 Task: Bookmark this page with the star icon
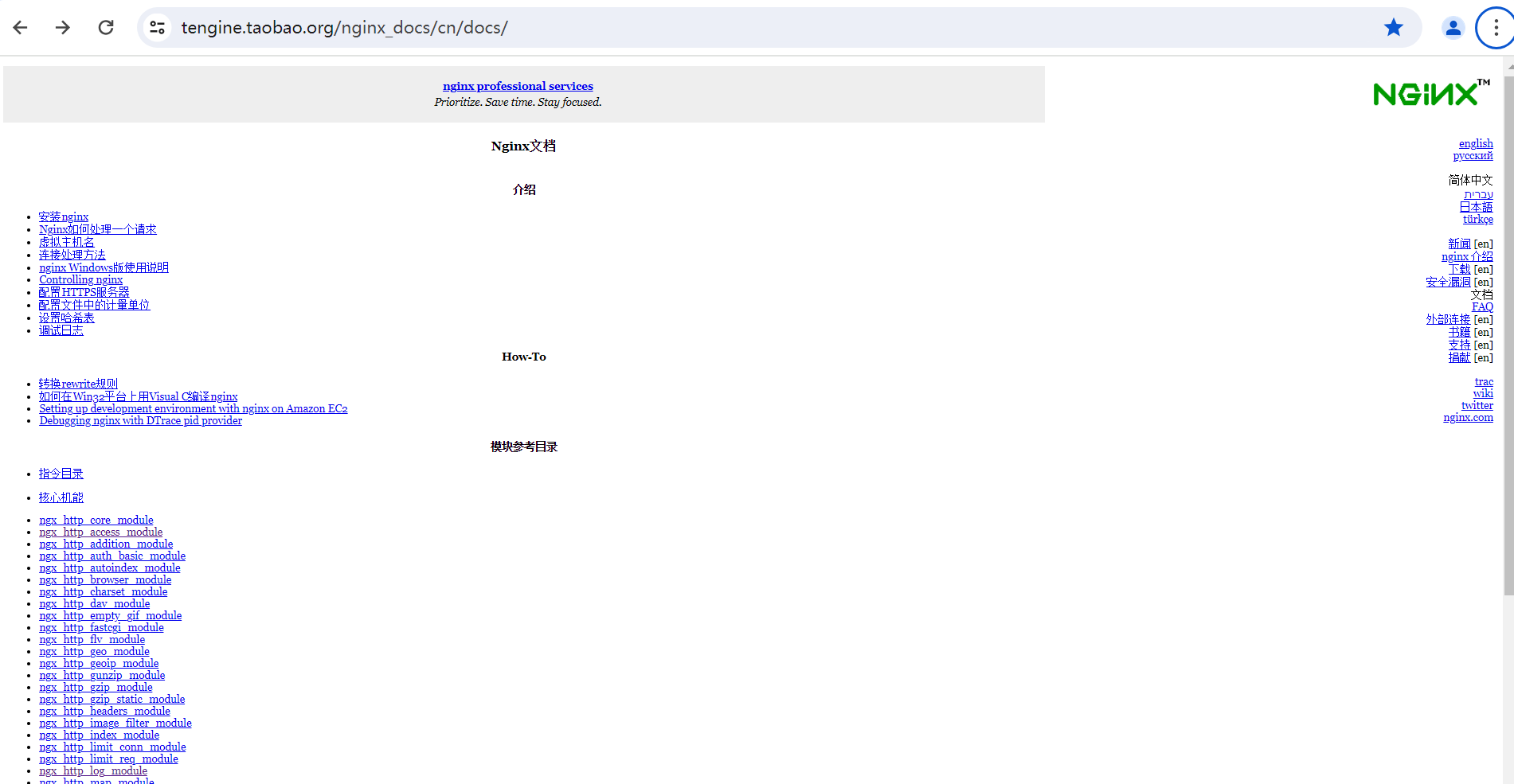[x=1394, y=28]
